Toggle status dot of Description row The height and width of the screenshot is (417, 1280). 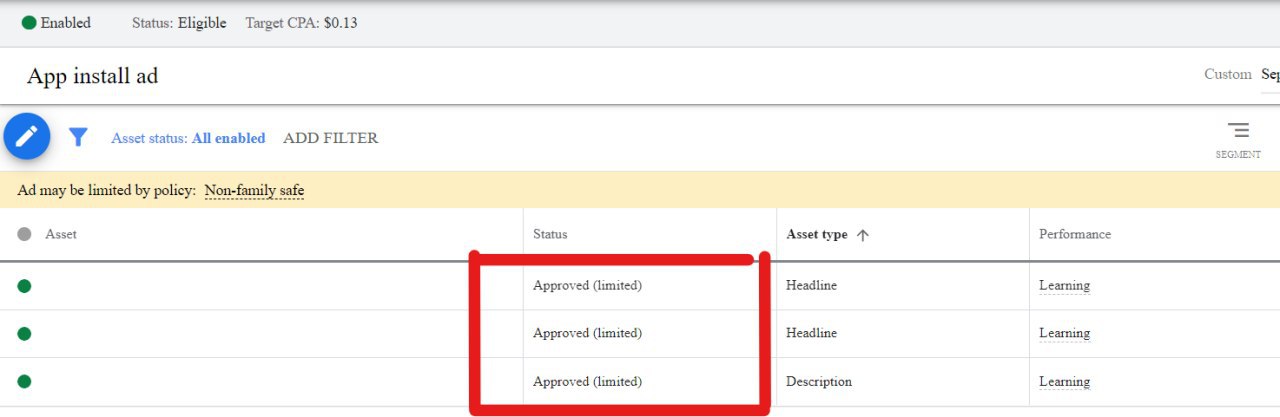point(24,382)
